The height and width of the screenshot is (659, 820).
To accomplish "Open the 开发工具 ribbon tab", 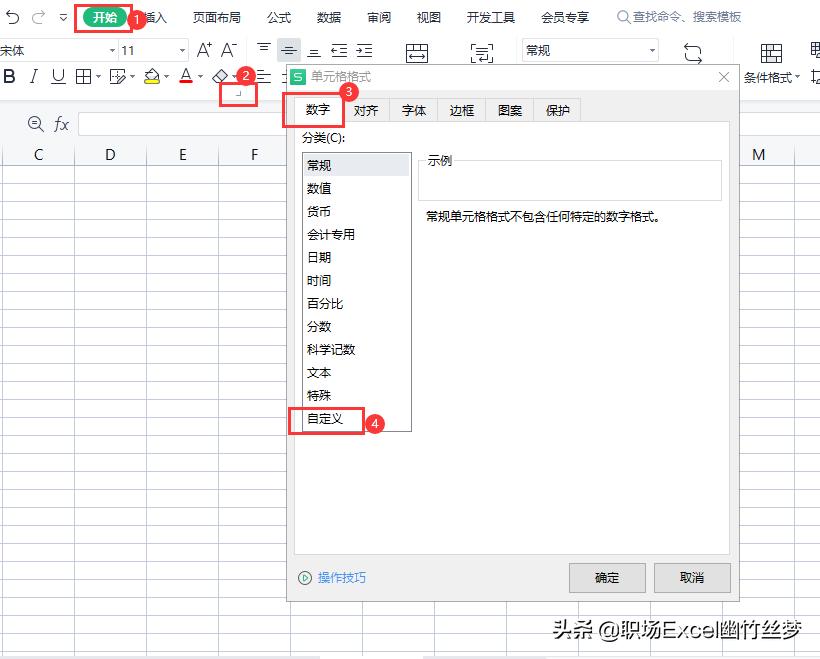I will [x=490, y=16].
